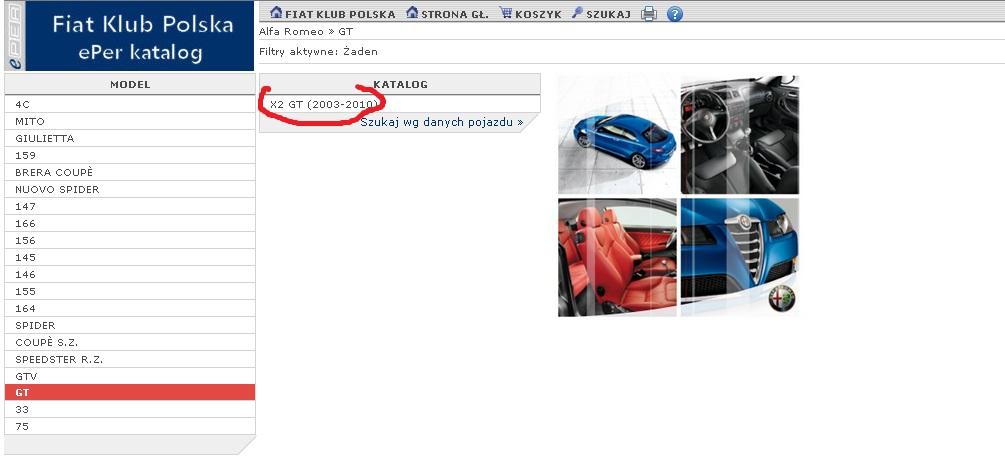Select model 146 in the list
This screenshot has width=1005, height=476.
pos(130,274)
